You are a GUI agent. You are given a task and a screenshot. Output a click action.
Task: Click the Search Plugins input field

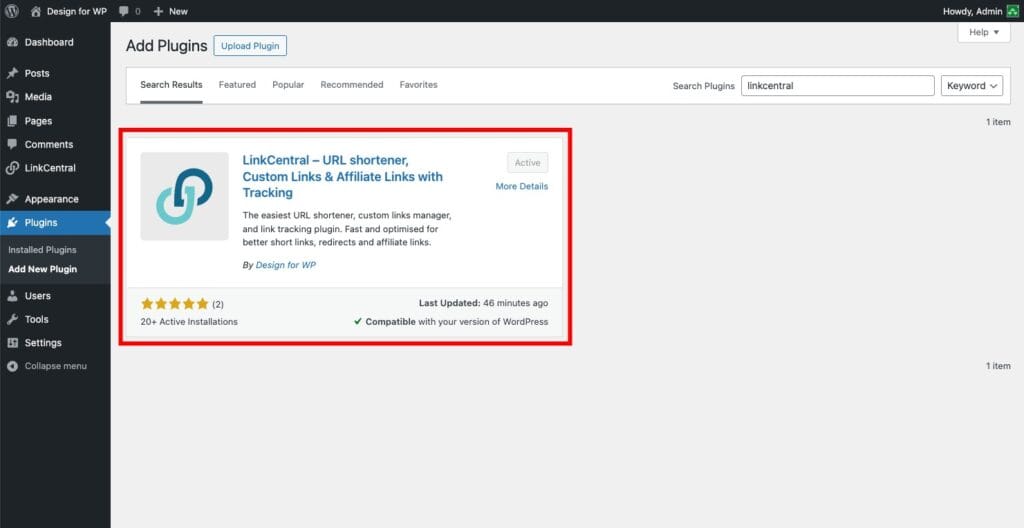point(838,86)
